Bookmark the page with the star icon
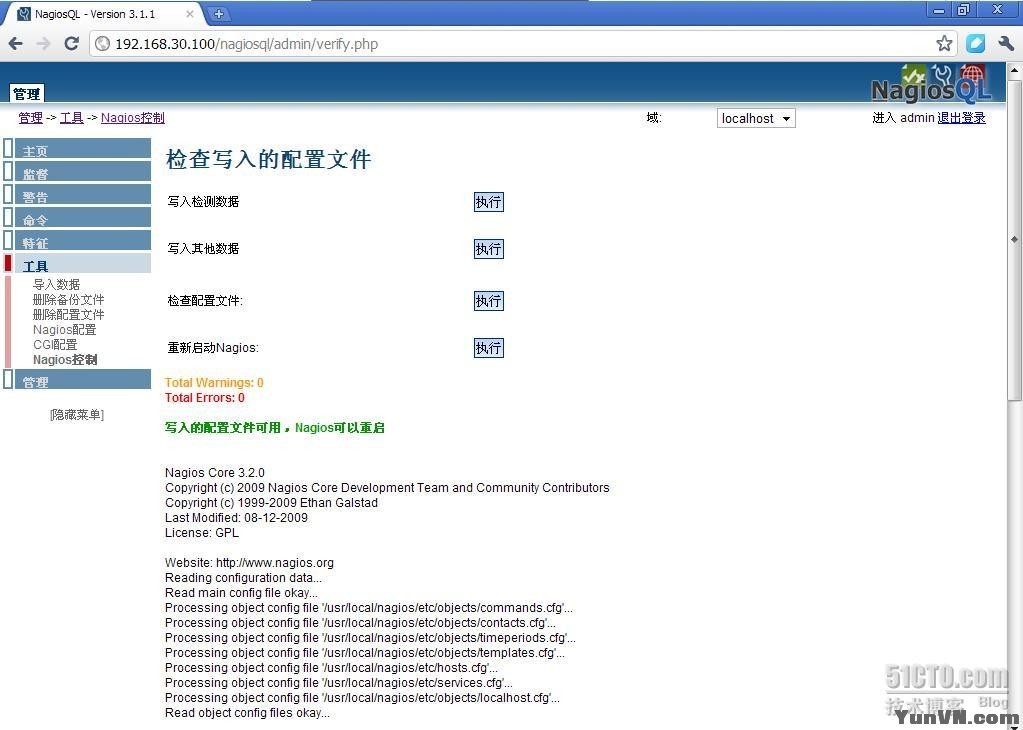1023x730 pixels. [x=943, y=44]
